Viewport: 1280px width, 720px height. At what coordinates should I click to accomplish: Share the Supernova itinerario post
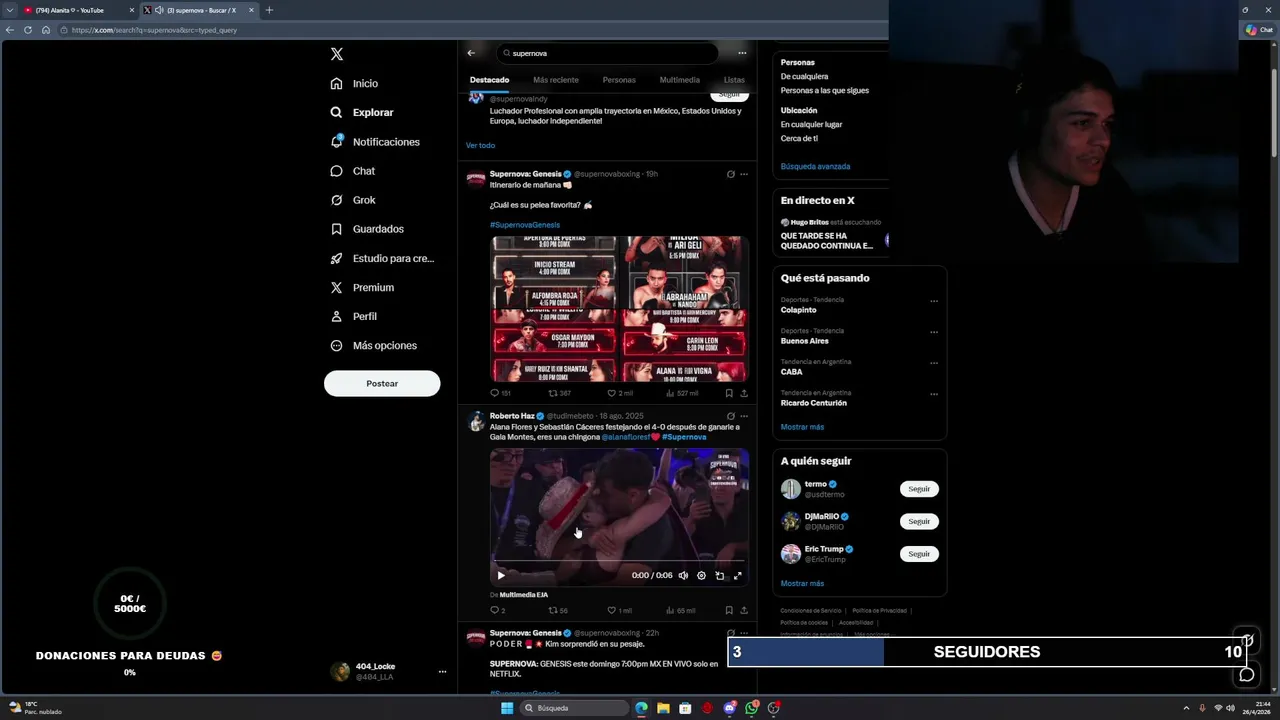[x=743, y=393]
